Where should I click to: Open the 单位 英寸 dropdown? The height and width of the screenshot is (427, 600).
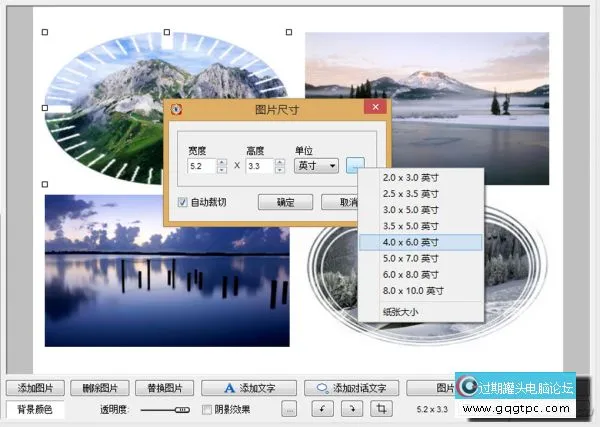(x=316, y=166)
